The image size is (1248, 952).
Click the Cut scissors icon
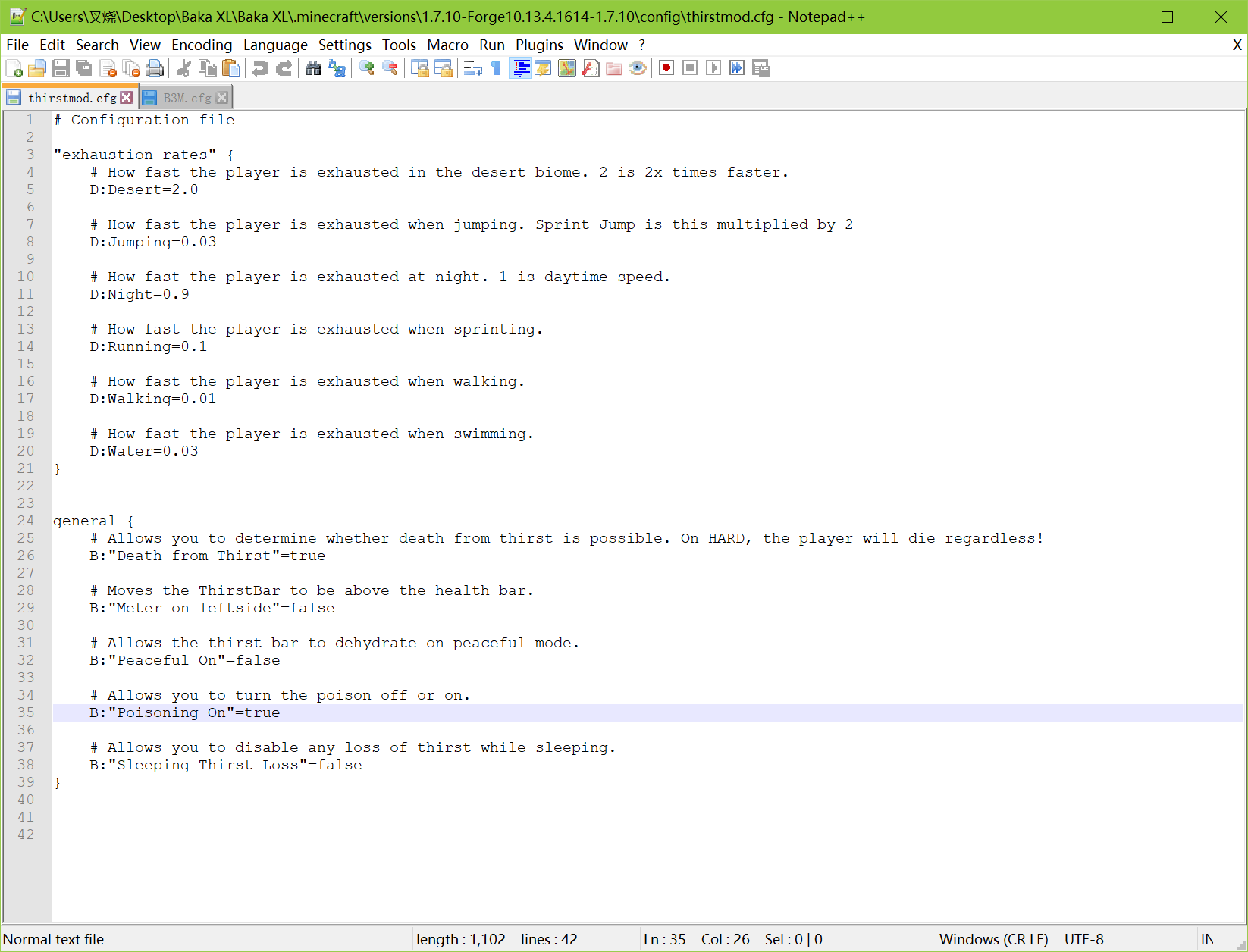click(x=183, y=69)
